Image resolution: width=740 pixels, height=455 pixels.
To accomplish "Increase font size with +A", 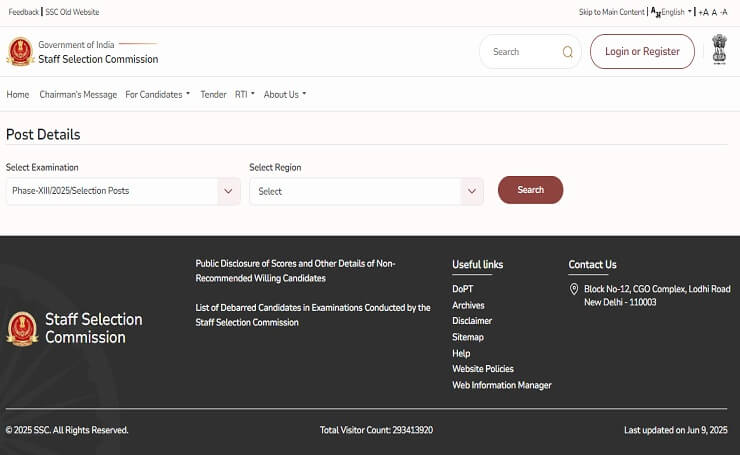I will click(x=703, y=12).
